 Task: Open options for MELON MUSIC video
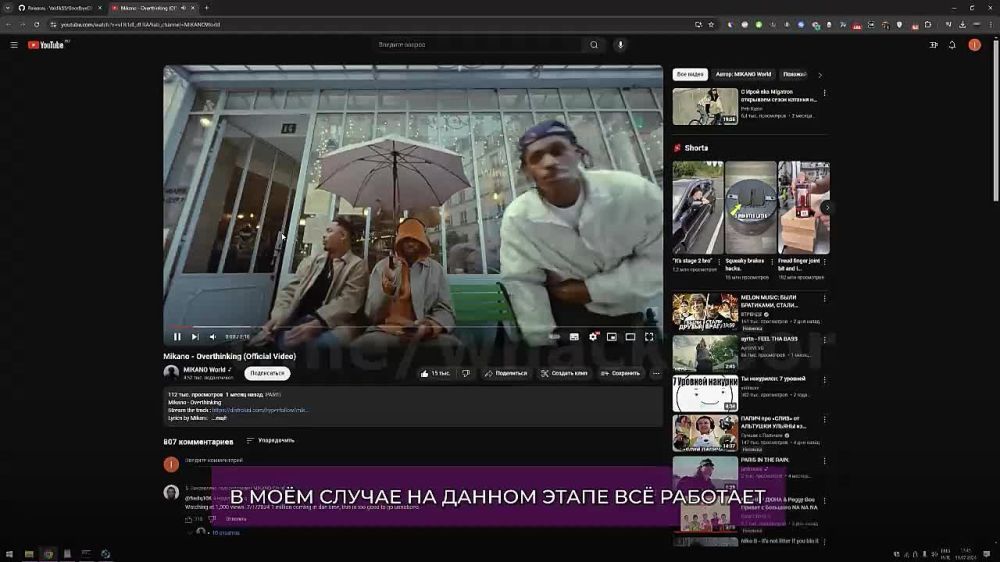[825, 299]
